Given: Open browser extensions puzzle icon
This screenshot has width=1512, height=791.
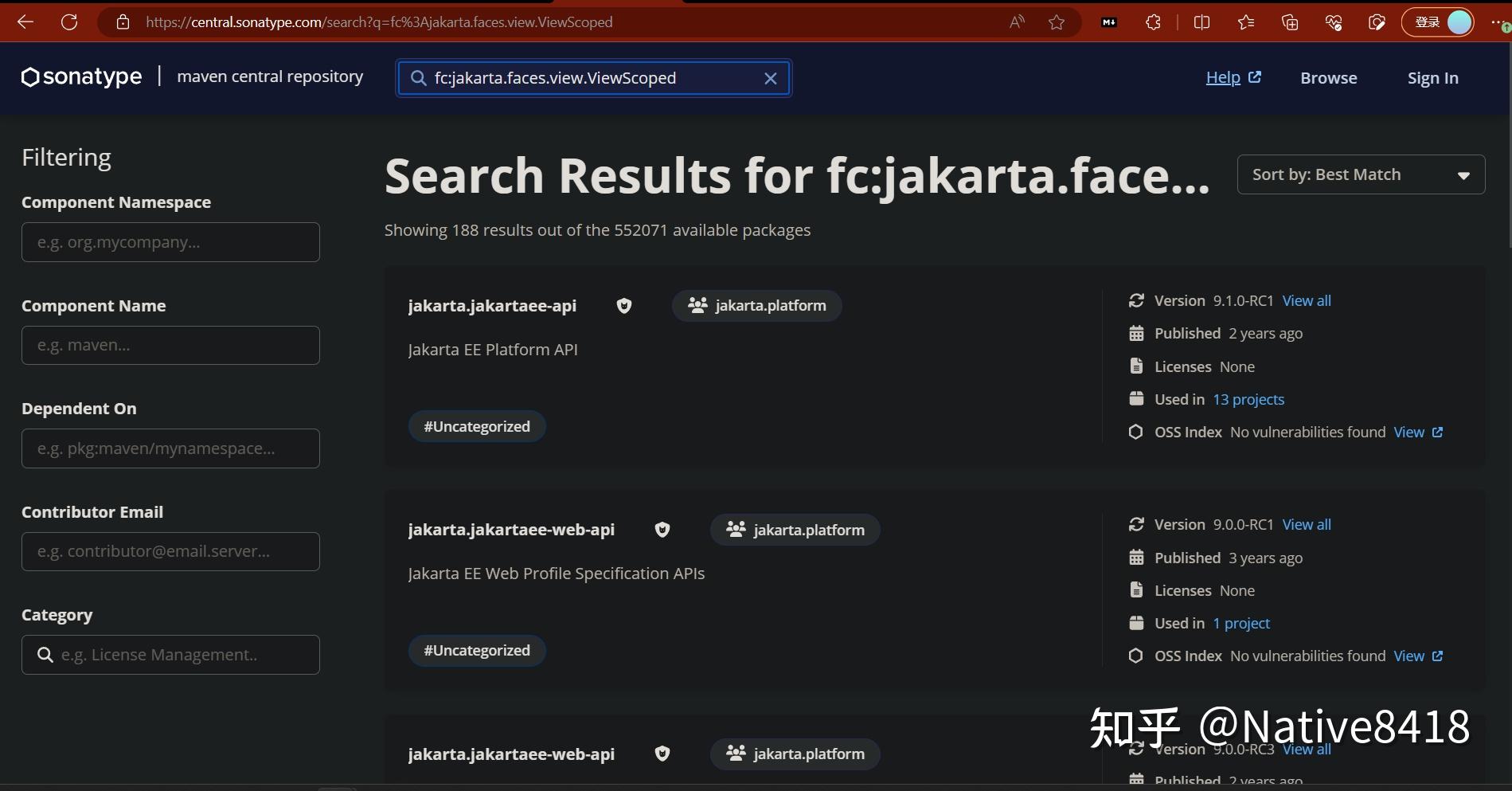Looking at the screenshot, I should coord(1152,22).
